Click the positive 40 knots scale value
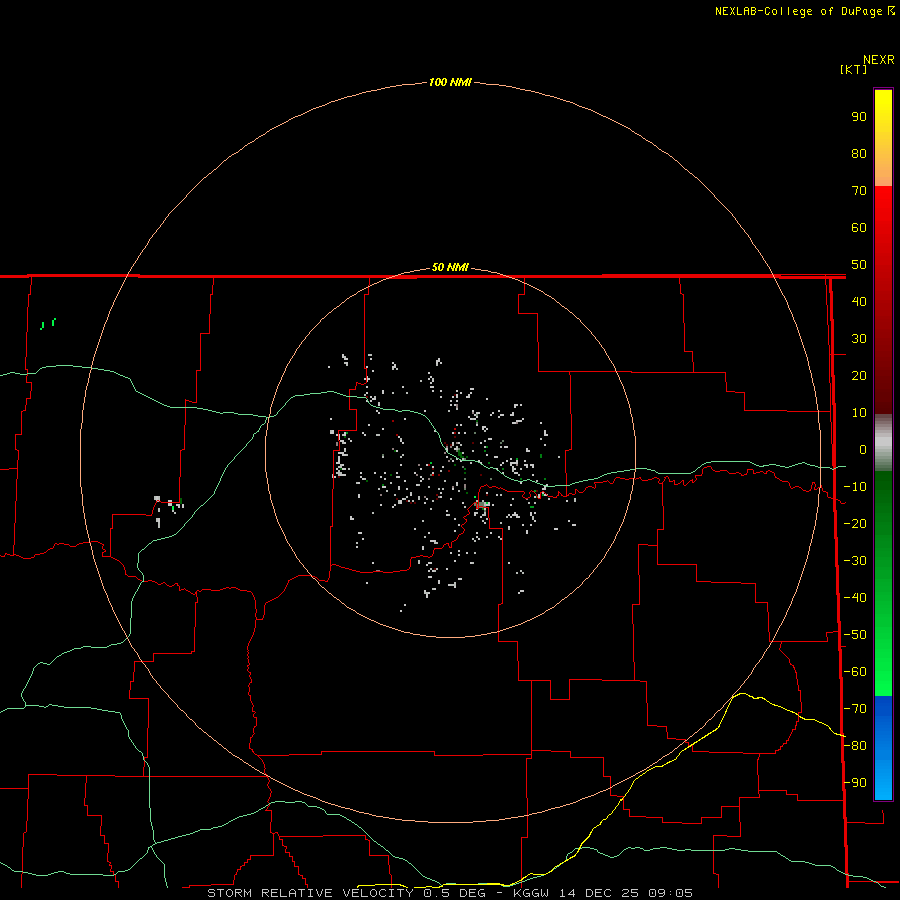 point(859,301)
